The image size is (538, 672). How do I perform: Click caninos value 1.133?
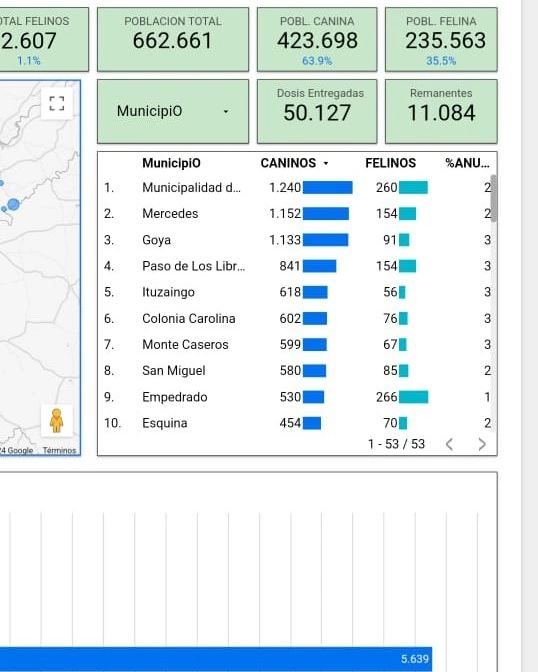tap(285, 240)
